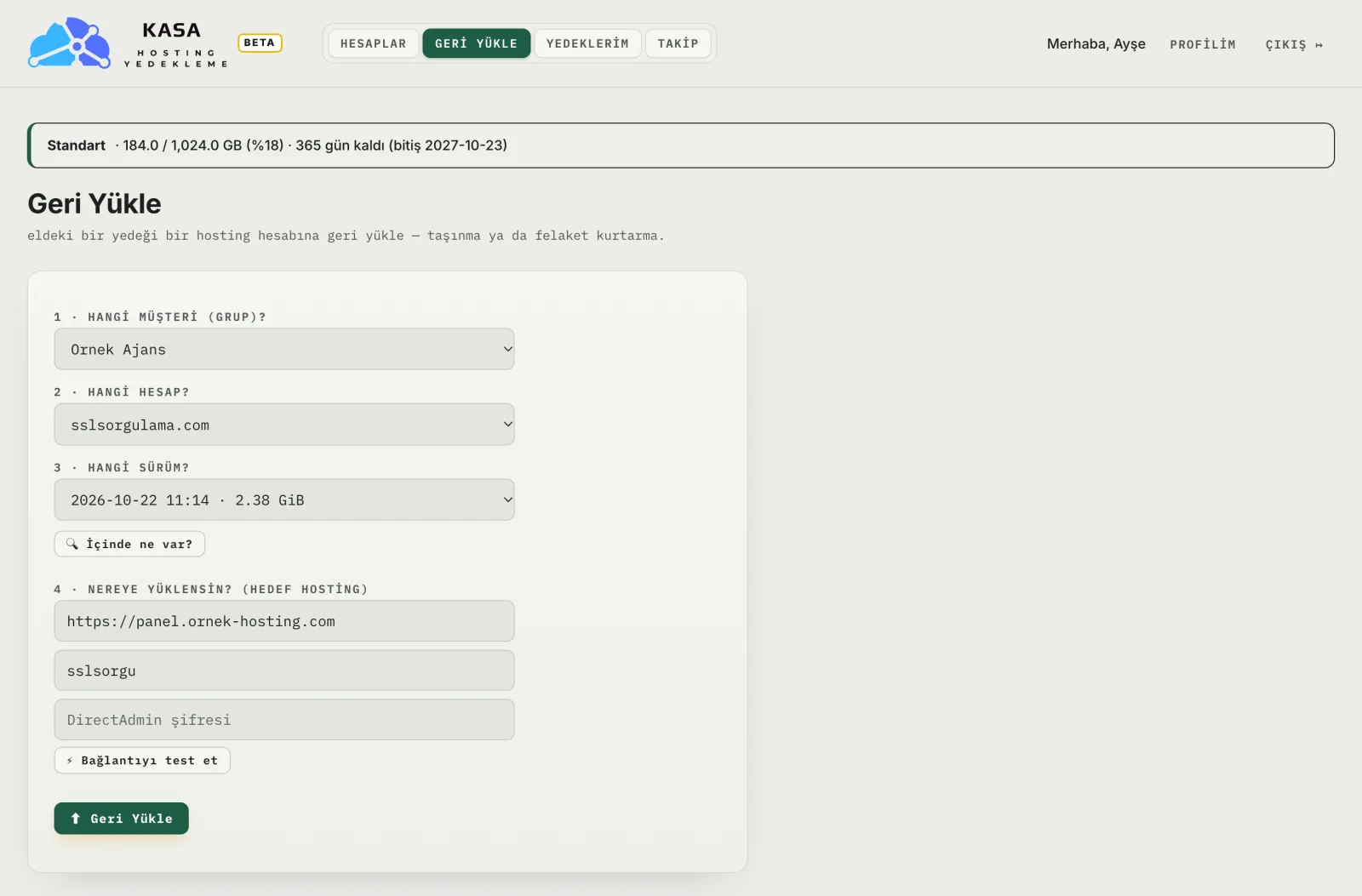Click the sslsorgu username field

pyautogui.click(x=284, y=671)
